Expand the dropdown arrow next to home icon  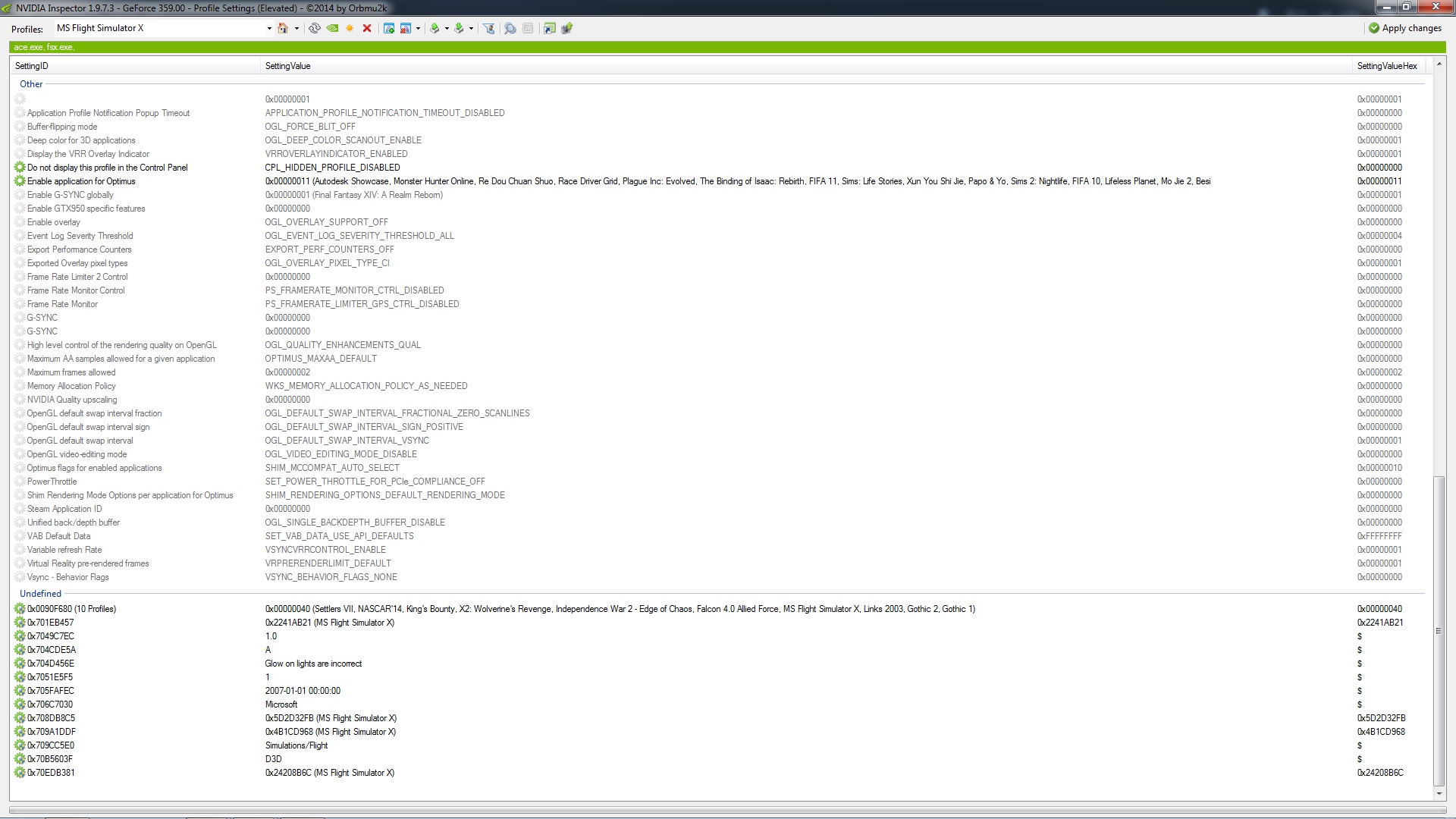pyautogui.click(x=297, y=29)
